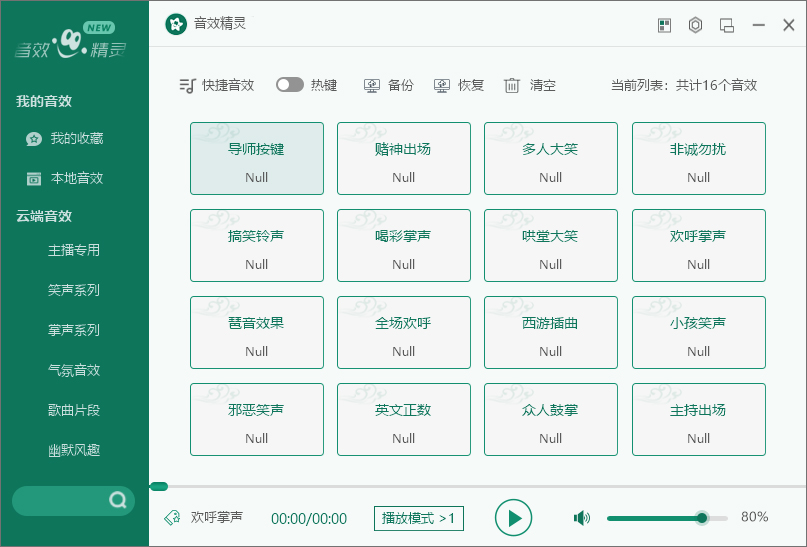This screenshot has width=807, height=547.
Task: Open 本地音效 local sounds in sidebar
Action: [65, 179]
